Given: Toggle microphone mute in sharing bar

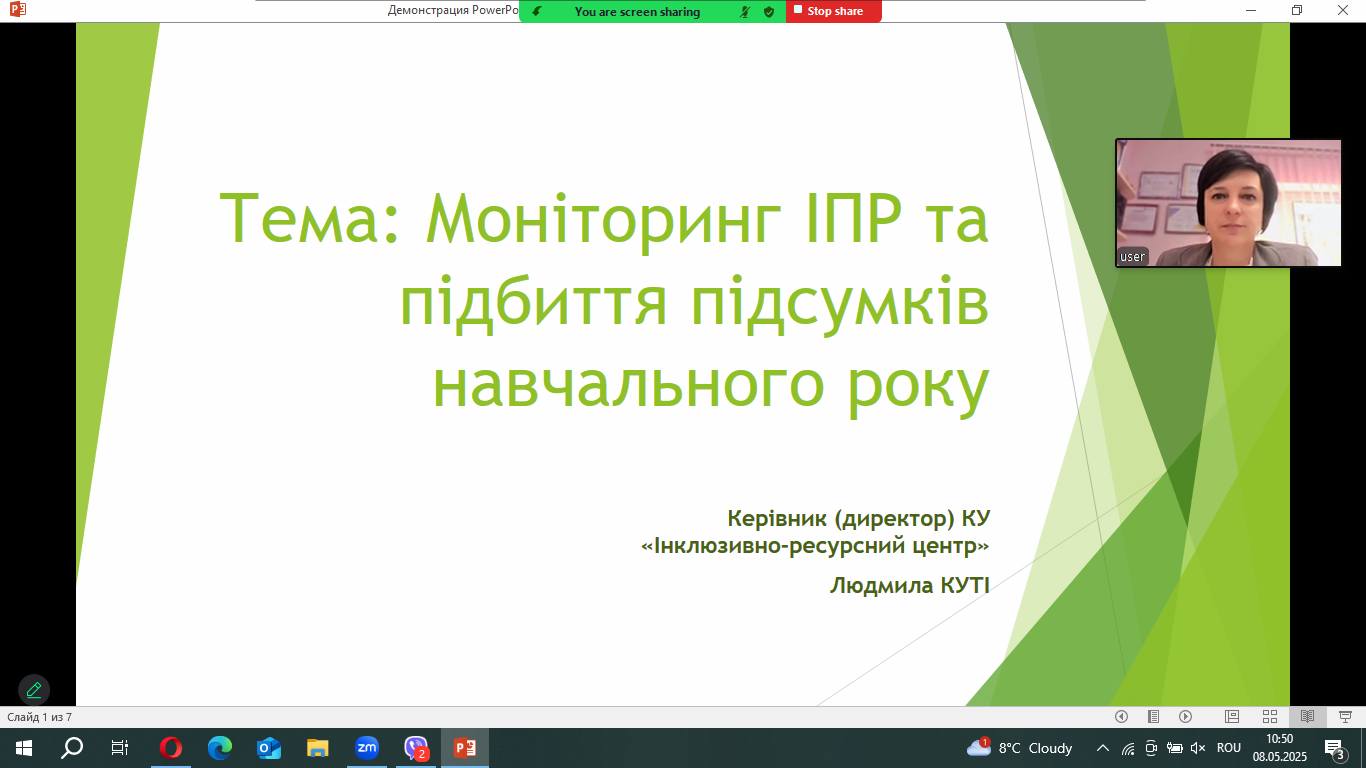Looking at the screenshot, I should [x=745, y=11].
